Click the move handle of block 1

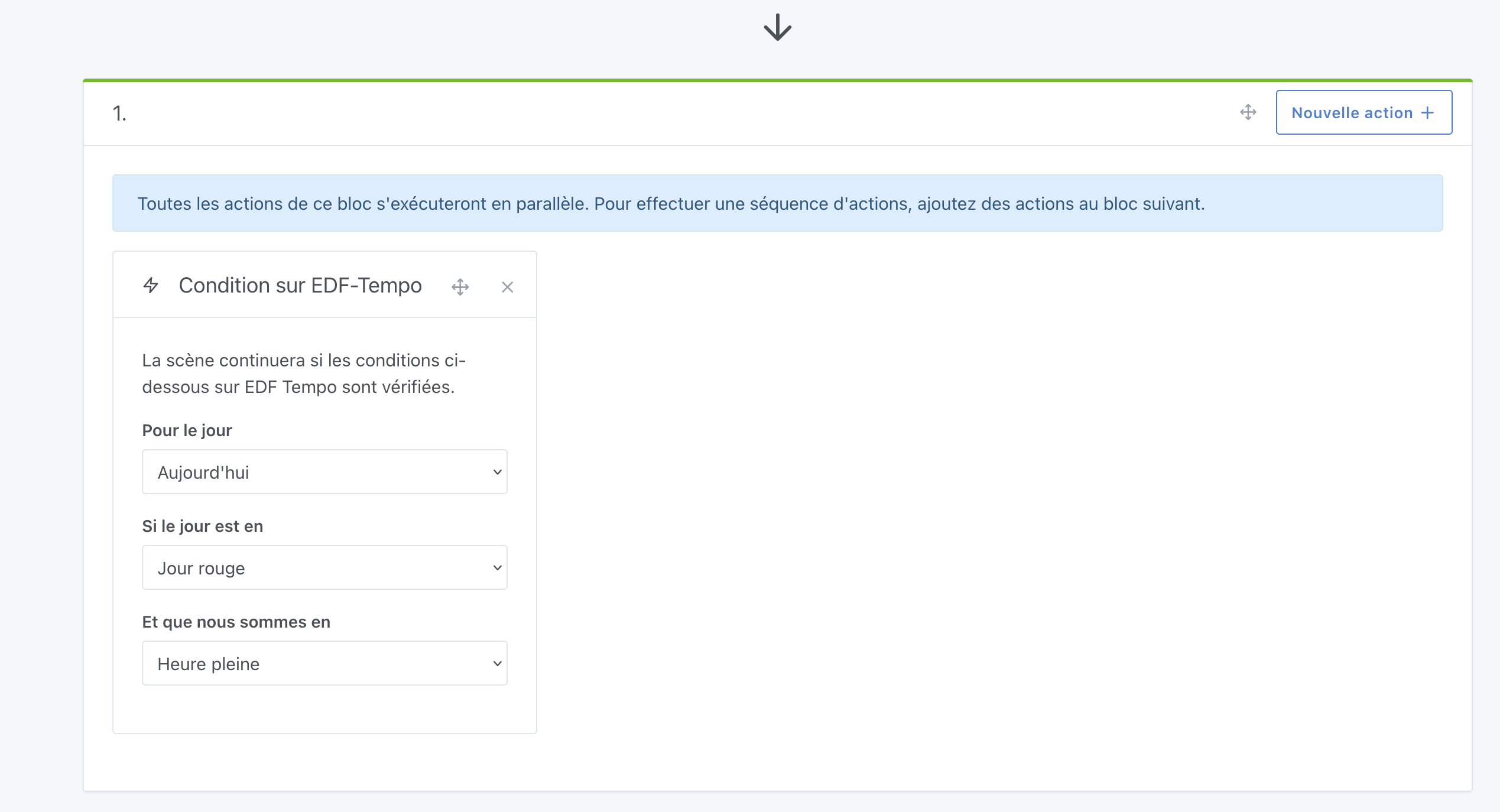pyautogui.click(x=1248, y=112)
